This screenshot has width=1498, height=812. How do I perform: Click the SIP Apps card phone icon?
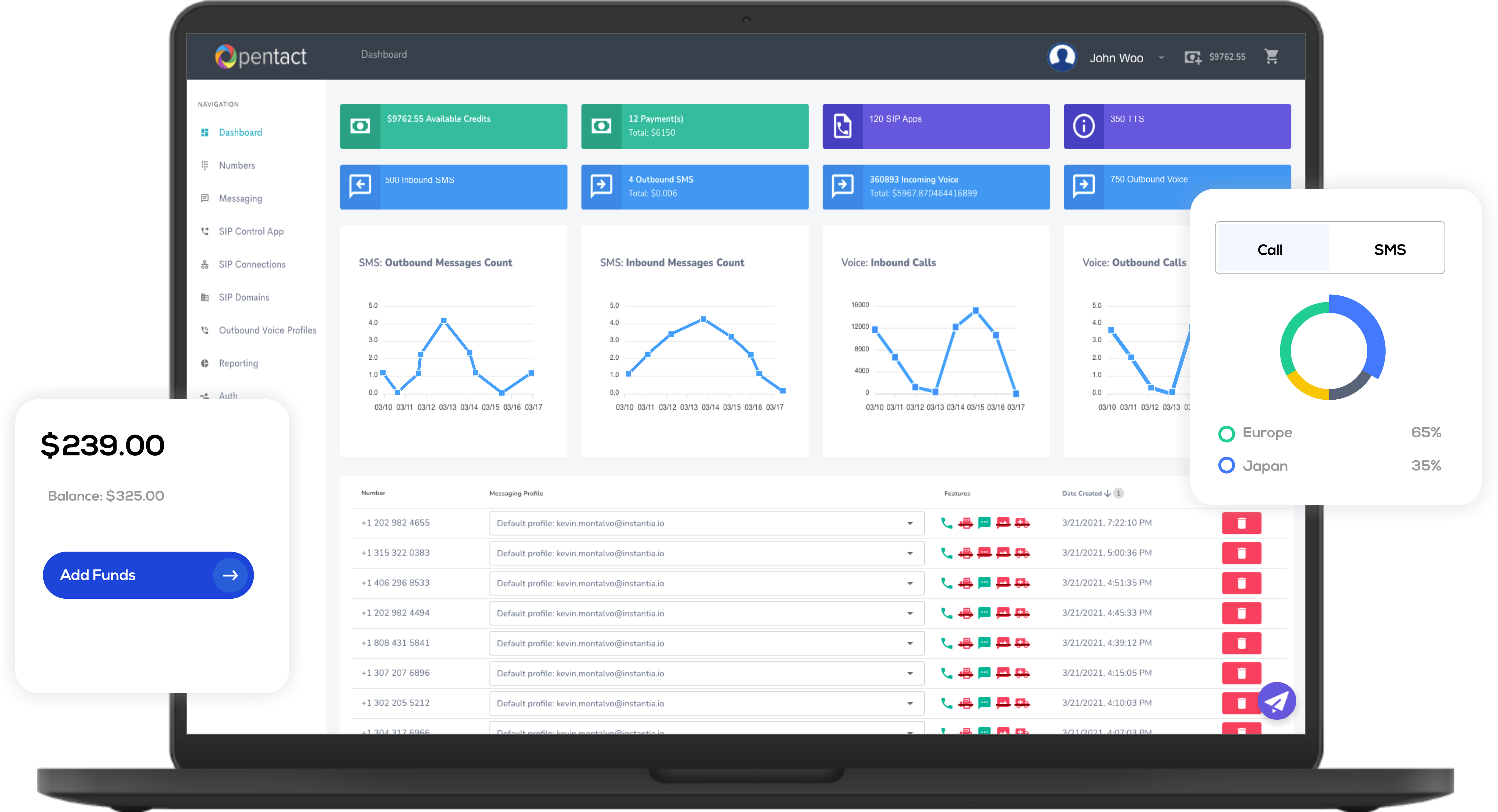point(843,126)
